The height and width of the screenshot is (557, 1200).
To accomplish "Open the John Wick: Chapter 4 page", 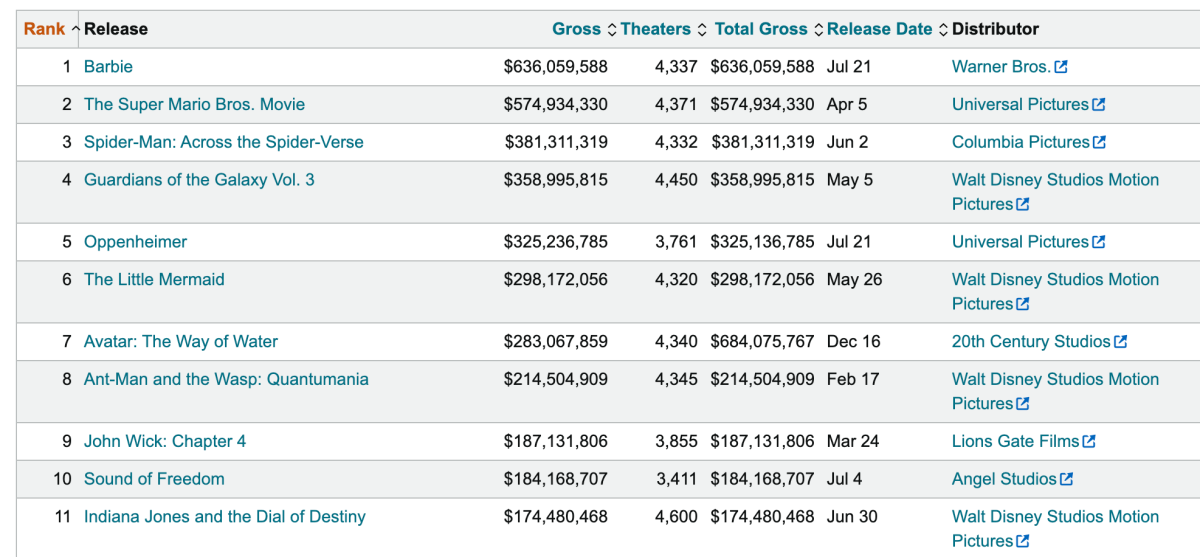I will click(165, 441).
